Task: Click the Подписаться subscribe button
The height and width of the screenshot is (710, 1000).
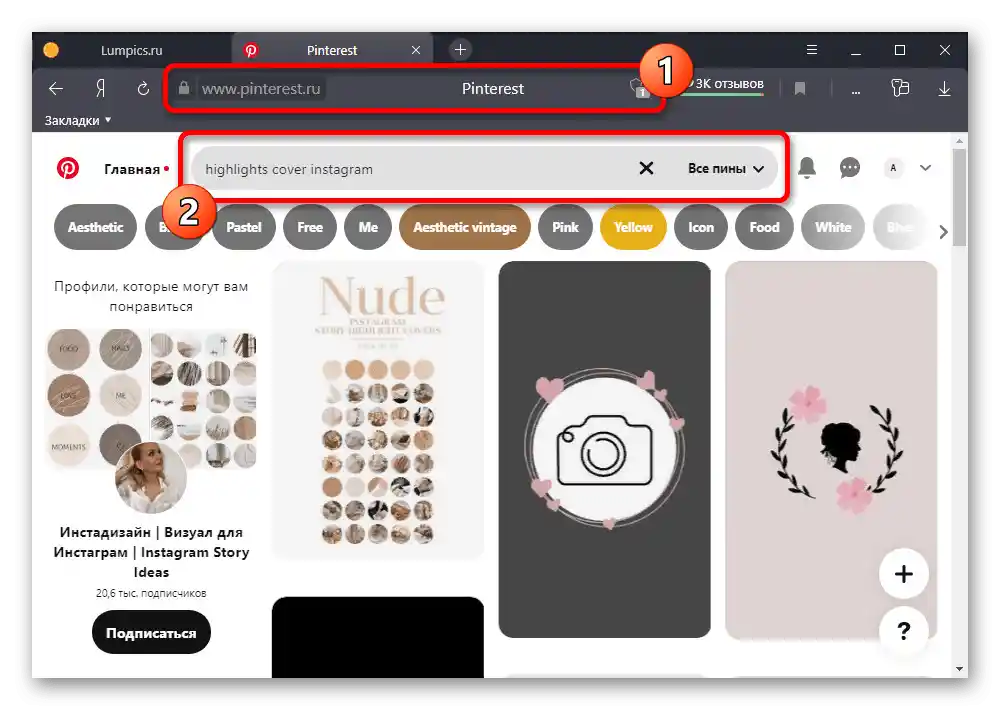Action: (x=151, y=632)
